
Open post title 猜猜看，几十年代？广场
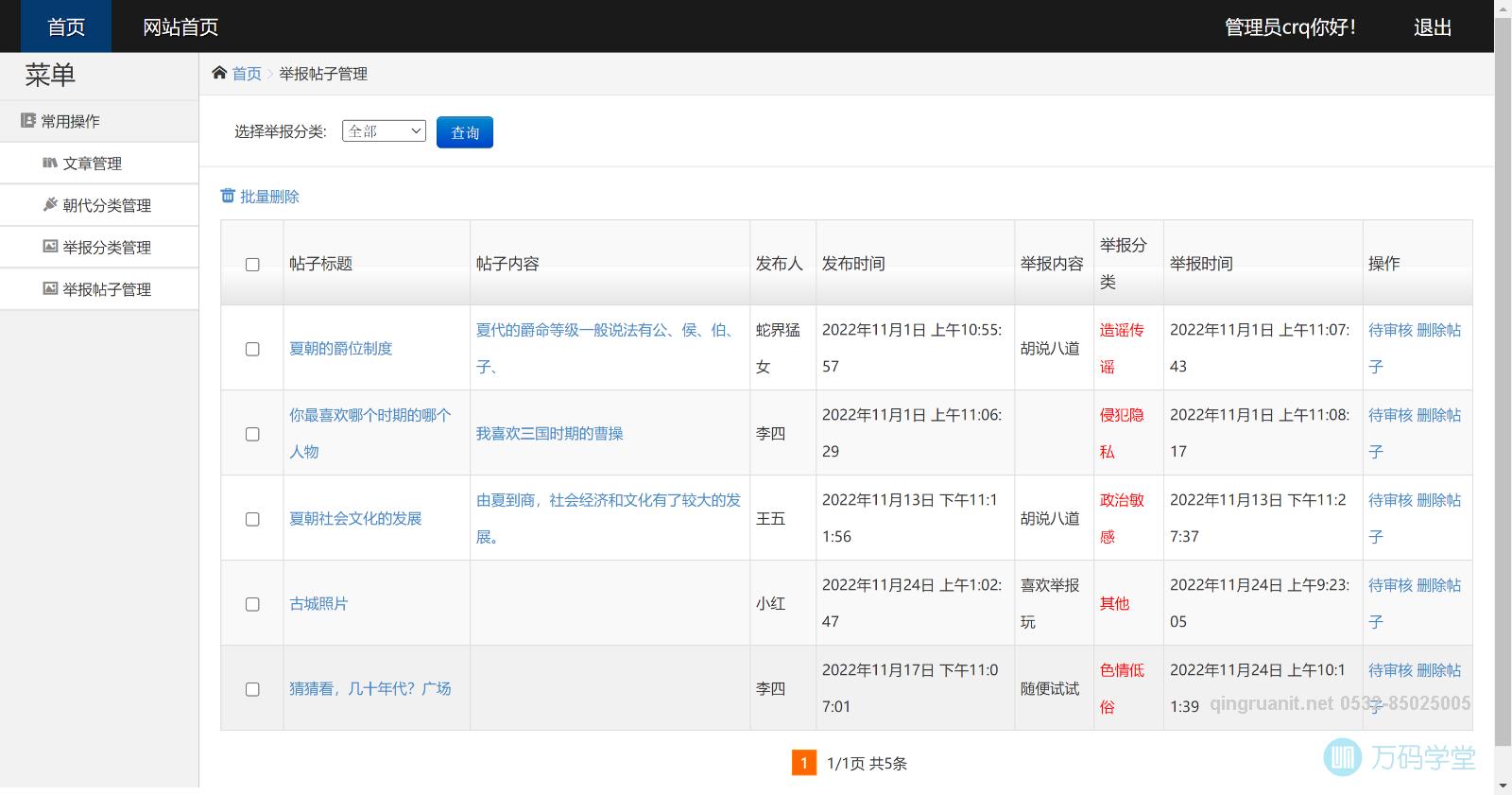370,688
